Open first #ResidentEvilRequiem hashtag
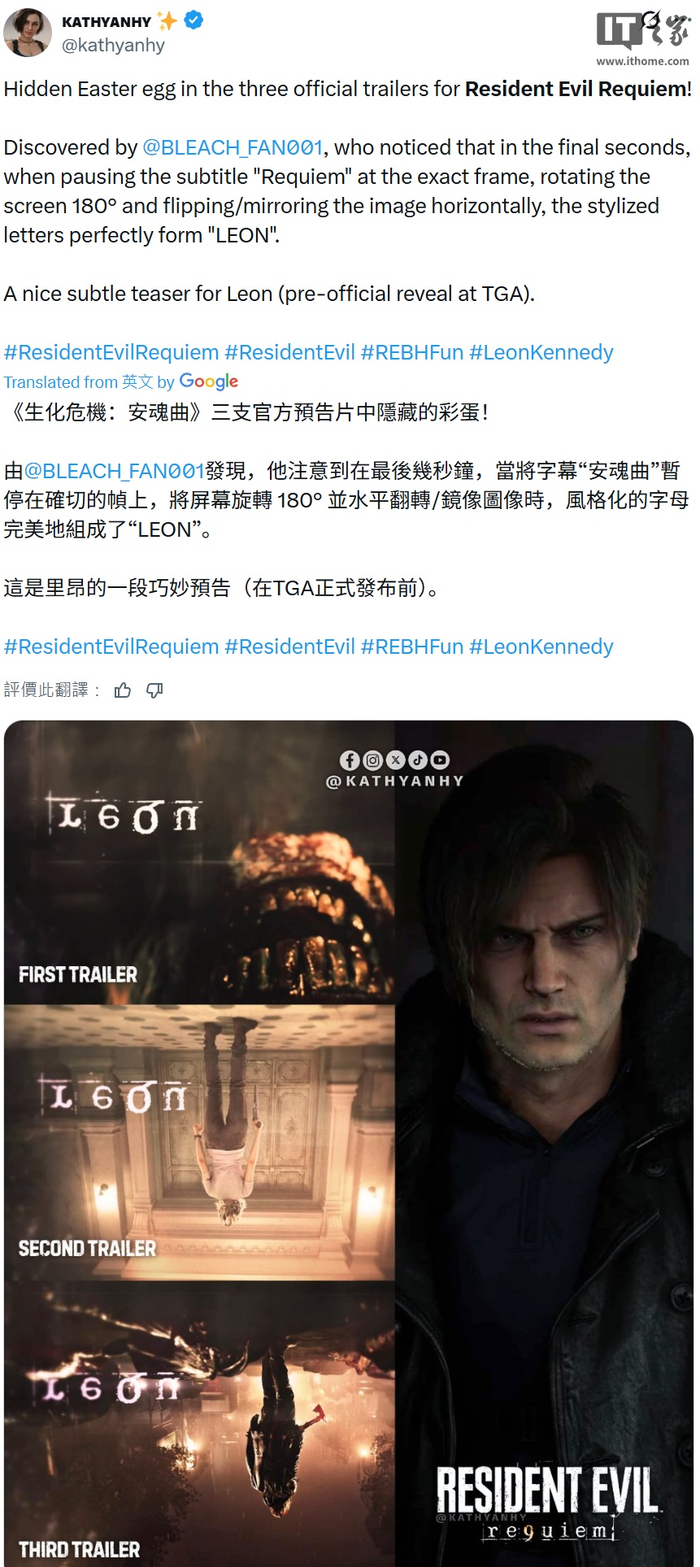 point(111,352)
